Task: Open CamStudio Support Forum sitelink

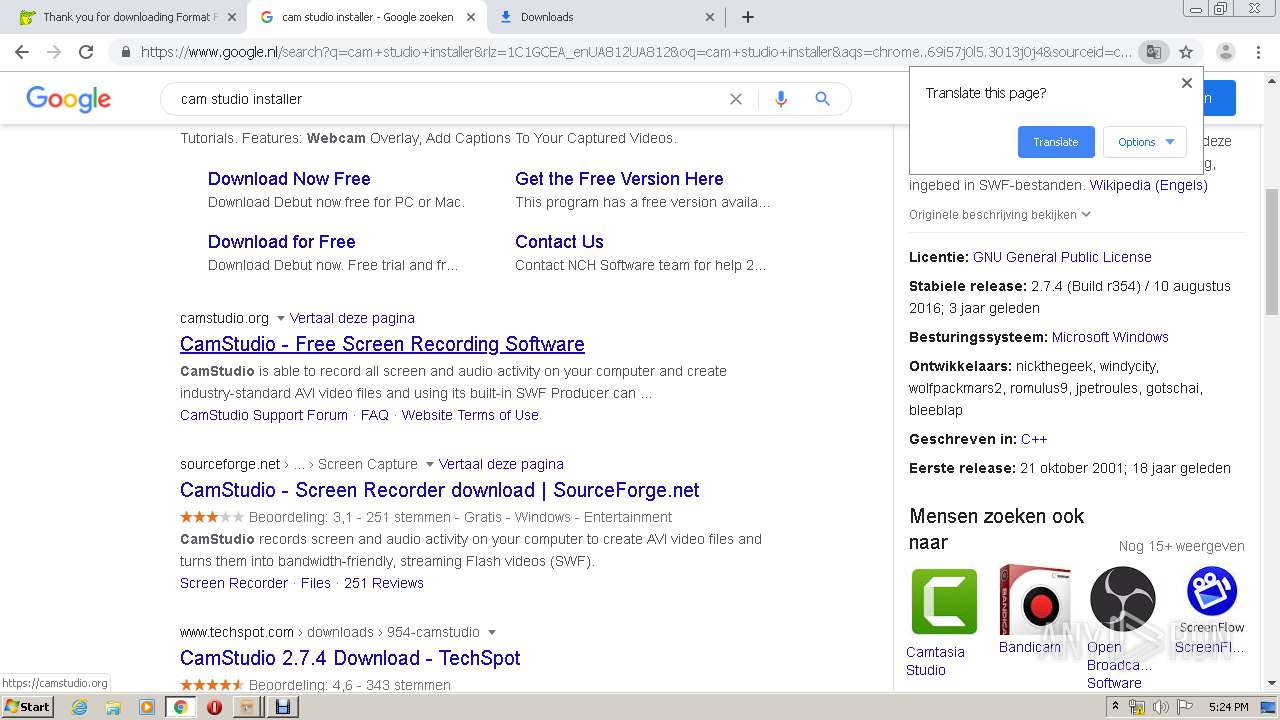Action: pos(264,415)
